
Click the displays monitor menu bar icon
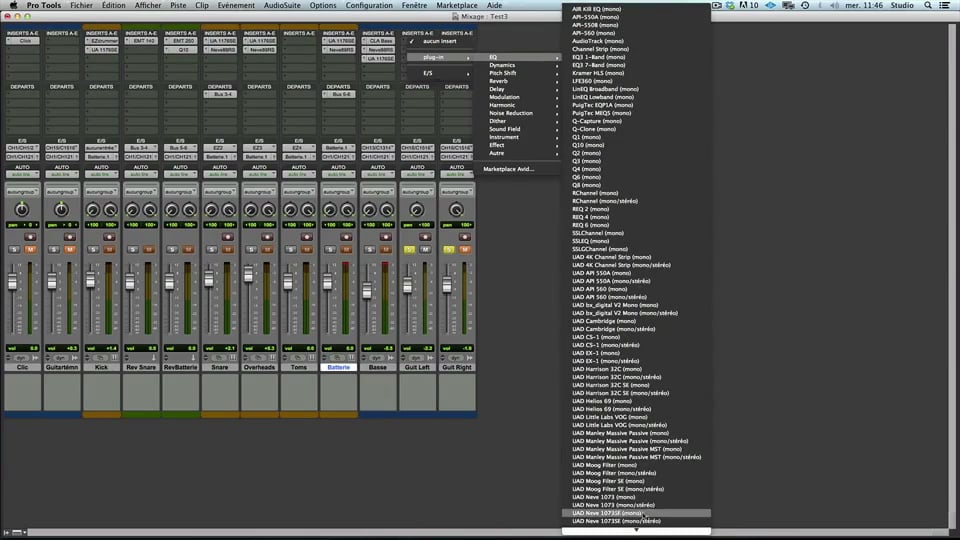tap(789, 5)
